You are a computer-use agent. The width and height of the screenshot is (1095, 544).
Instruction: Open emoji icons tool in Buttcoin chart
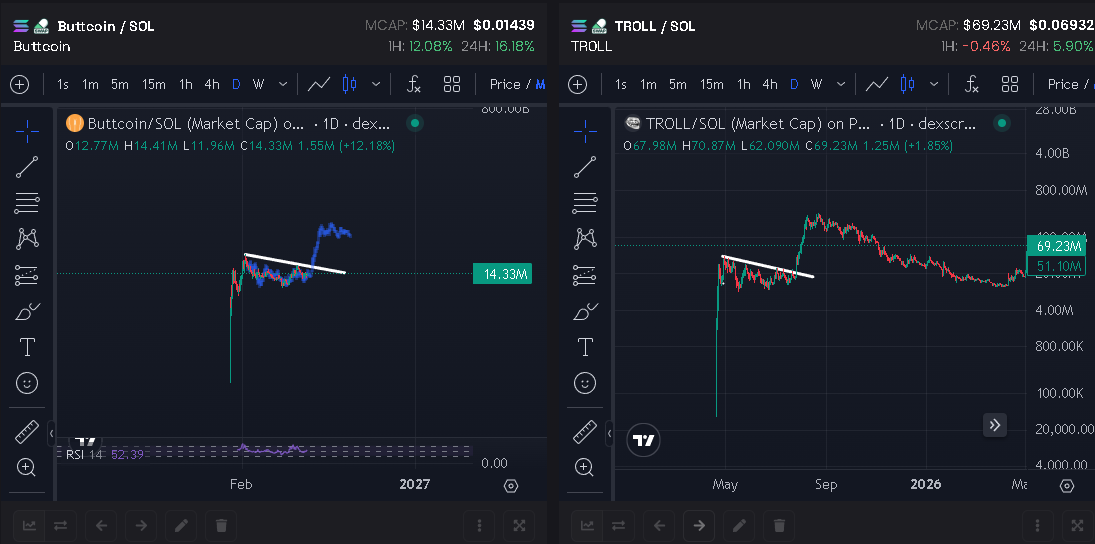coord(27,383)
